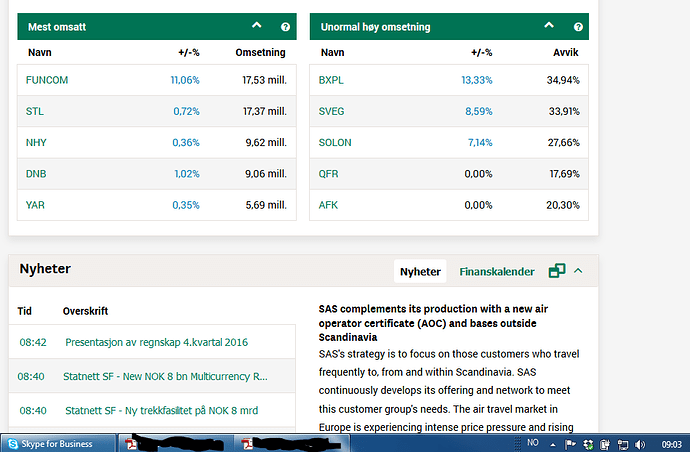Click BXPL's 13,33% change value

(477, 80)
